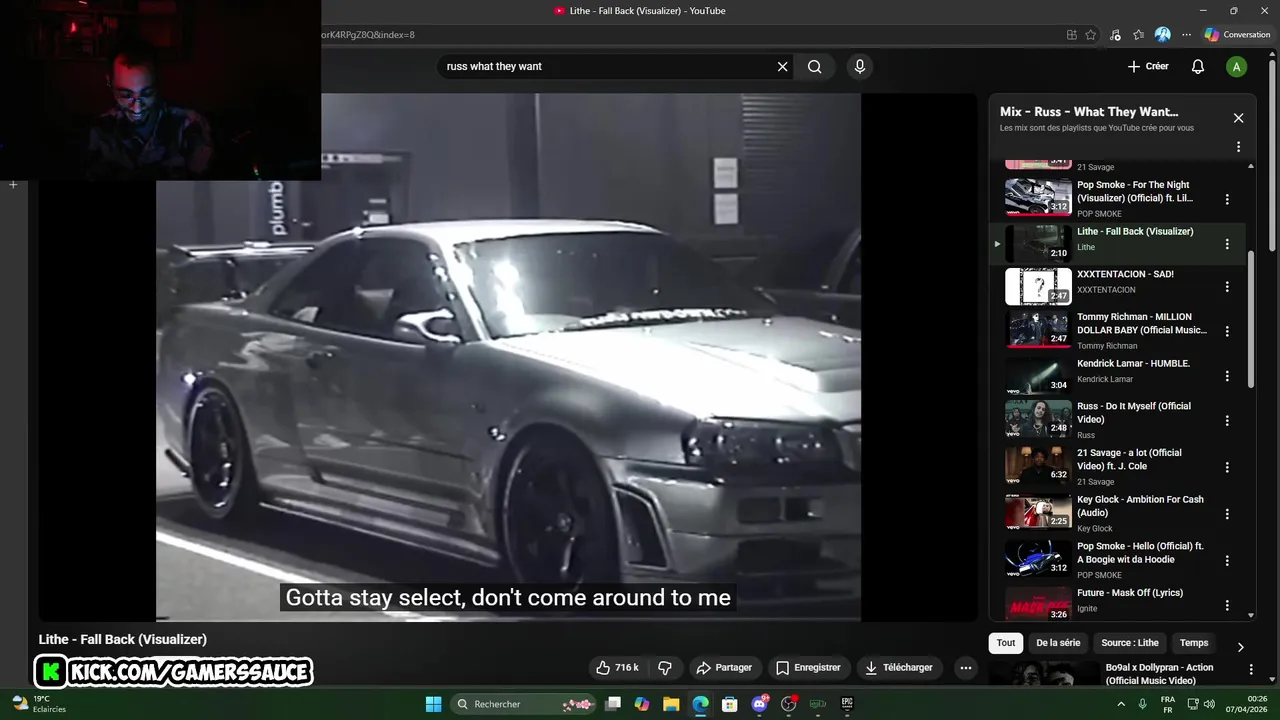Screen dimensions: 1280x720
Task: Click the magnifier search button
Action: point(815,66)
